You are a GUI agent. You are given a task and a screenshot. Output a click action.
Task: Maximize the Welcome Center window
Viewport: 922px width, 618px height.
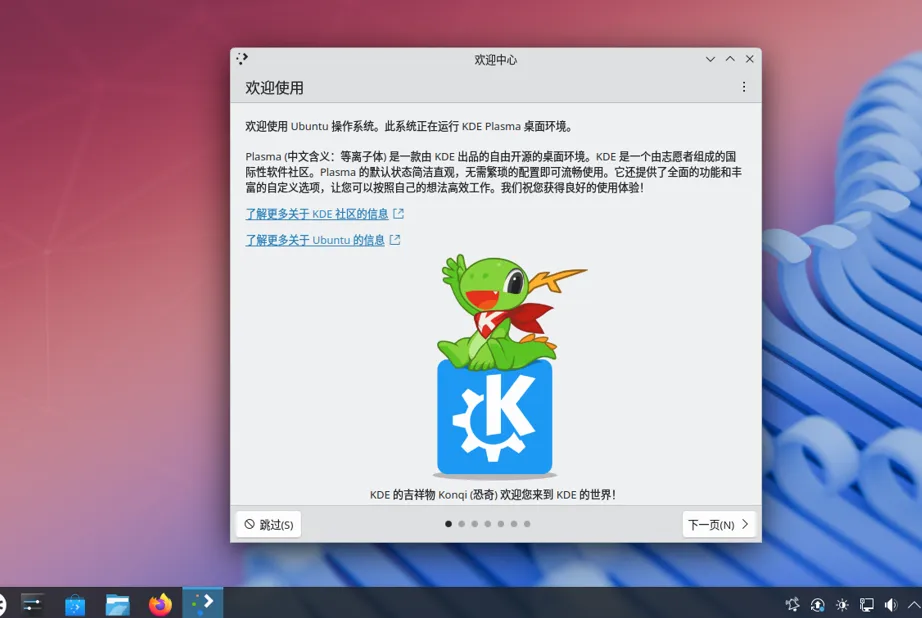tap(730, 59)
